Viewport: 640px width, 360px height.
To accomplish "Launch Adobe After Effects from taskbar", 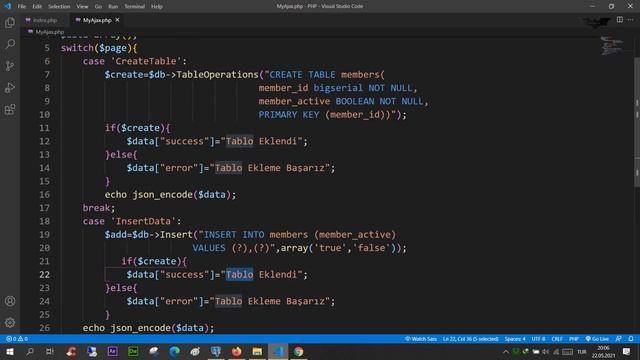I will [112, 351].
